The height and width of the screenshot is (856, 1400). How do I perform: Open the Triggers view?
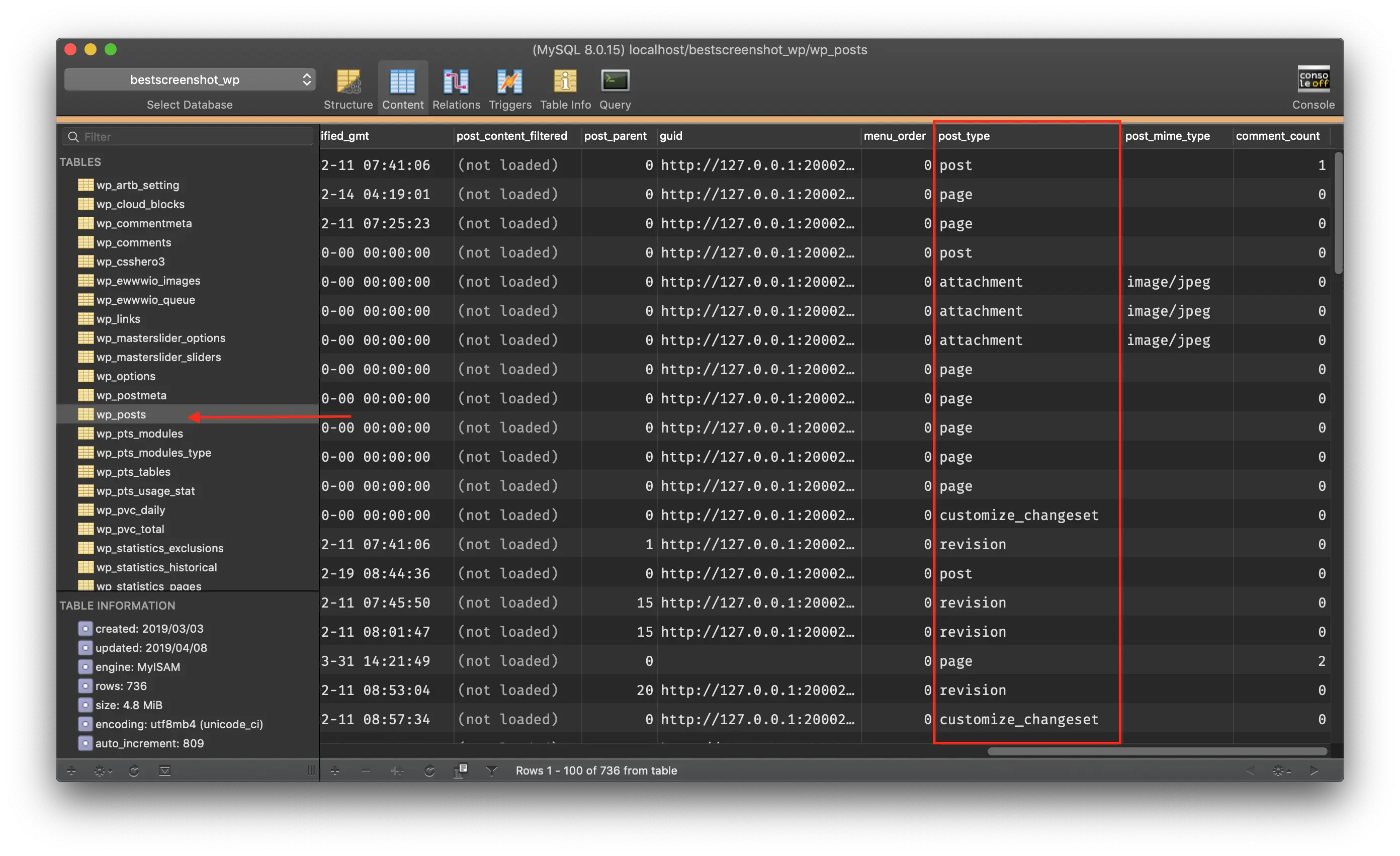[x=509, y=82]
